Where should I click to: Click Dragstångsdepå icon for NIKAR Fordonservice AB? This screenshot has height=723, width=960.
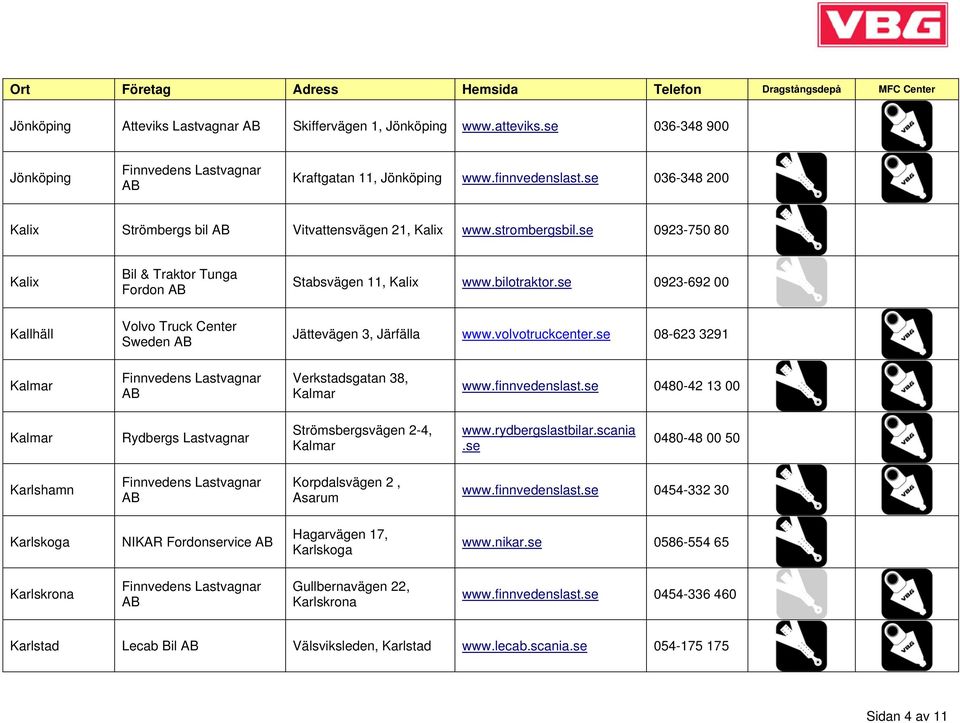[x=801, y=542]
